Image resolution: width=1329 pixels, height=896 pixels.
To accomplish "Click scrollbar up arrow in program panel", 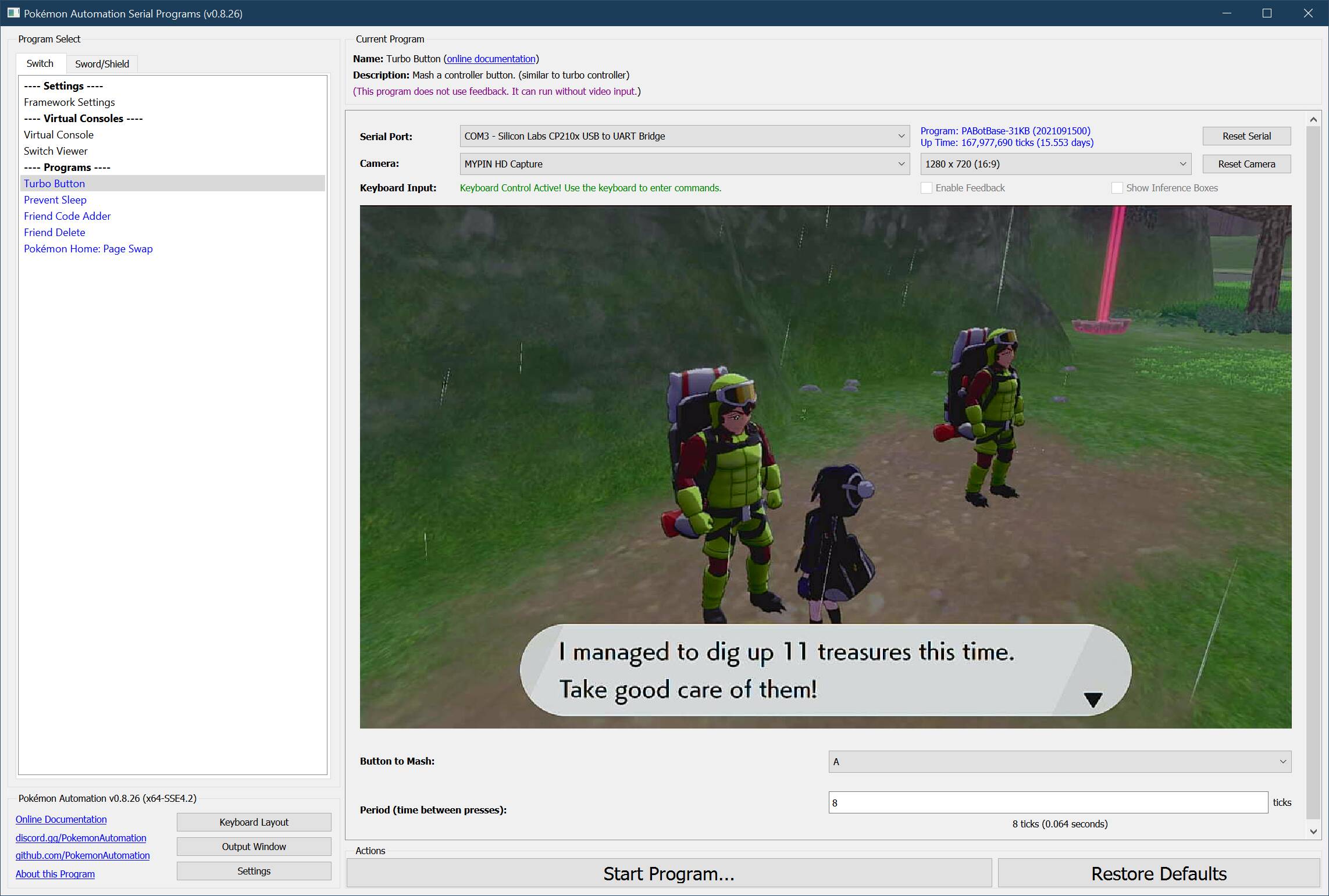I will coord(1313,120).
